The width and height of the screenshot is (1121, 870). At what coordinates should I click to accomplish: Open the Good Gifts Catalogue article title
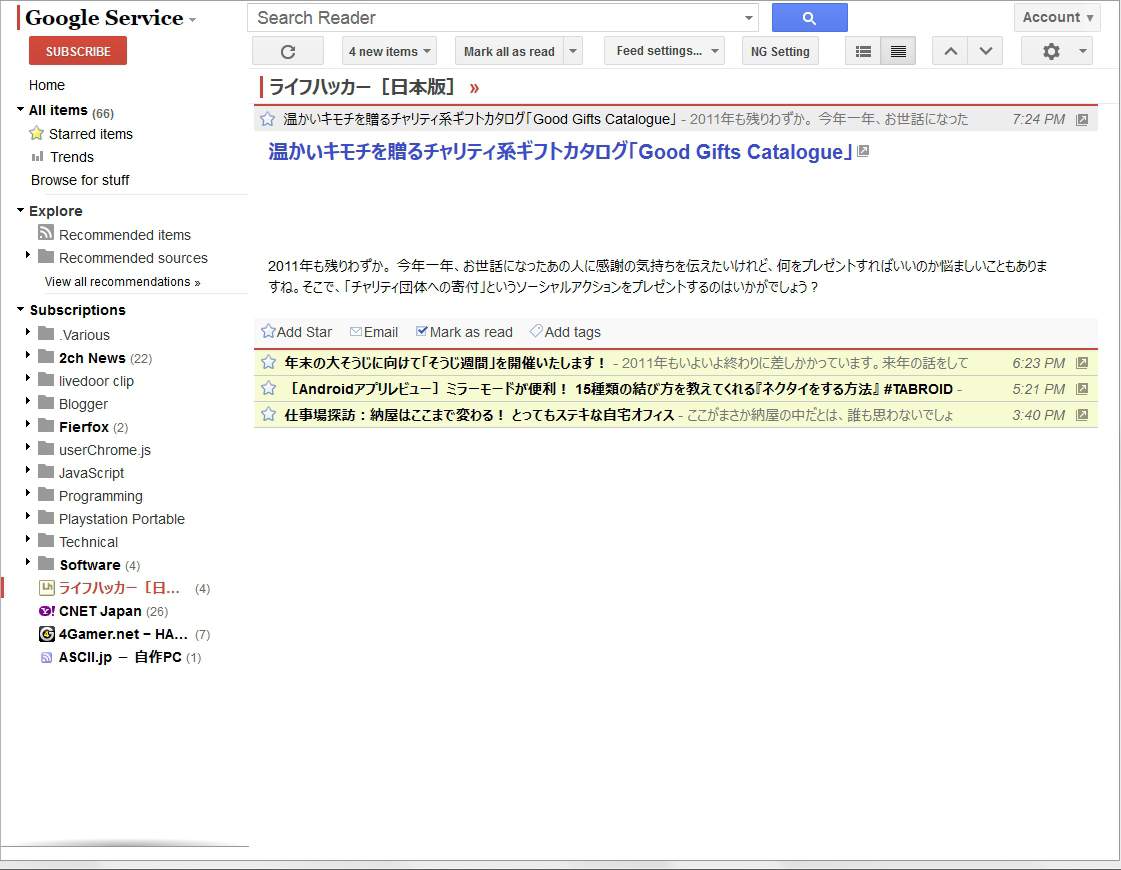560,152
